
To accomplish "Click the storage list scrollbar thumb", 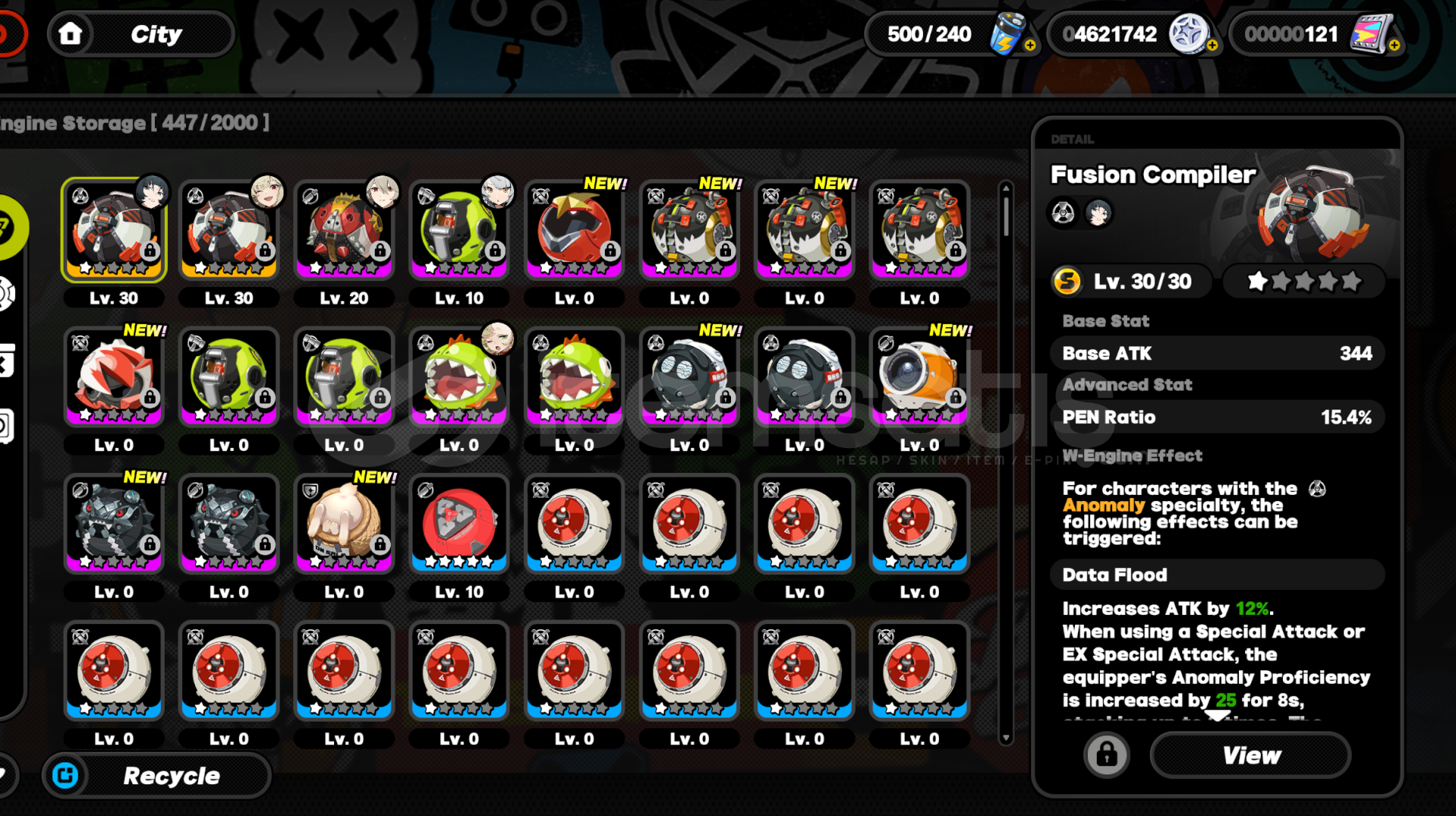I will 1005,215.
